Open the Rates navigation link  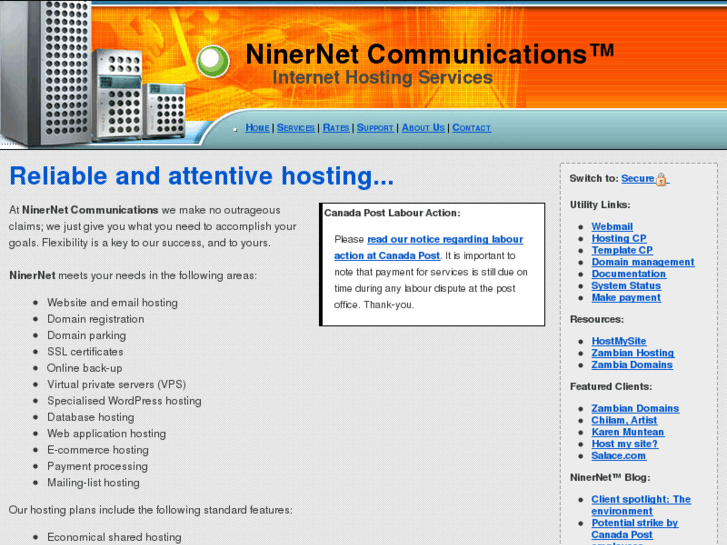336,128
